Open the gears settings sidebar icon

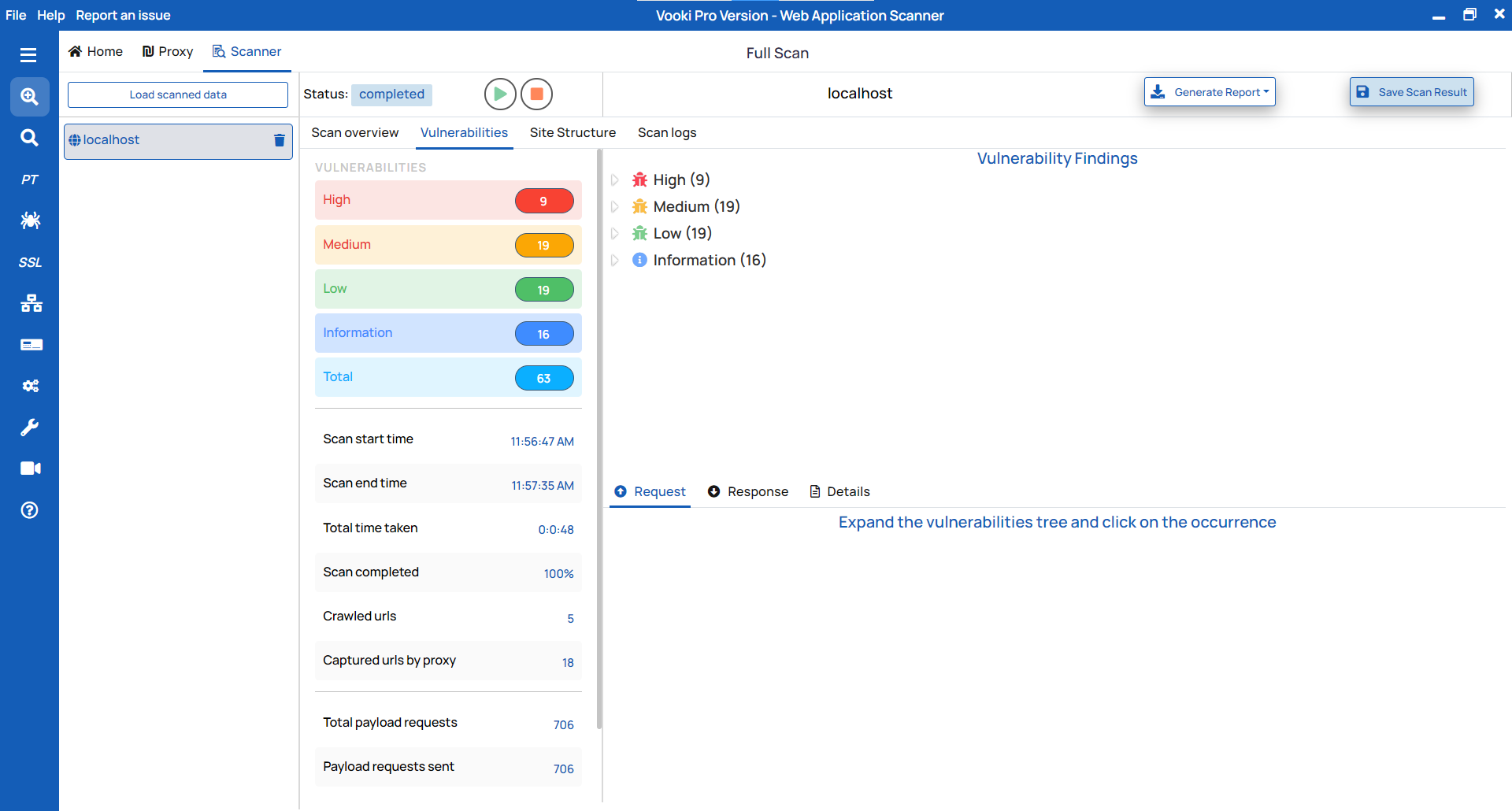coord(31,386)
